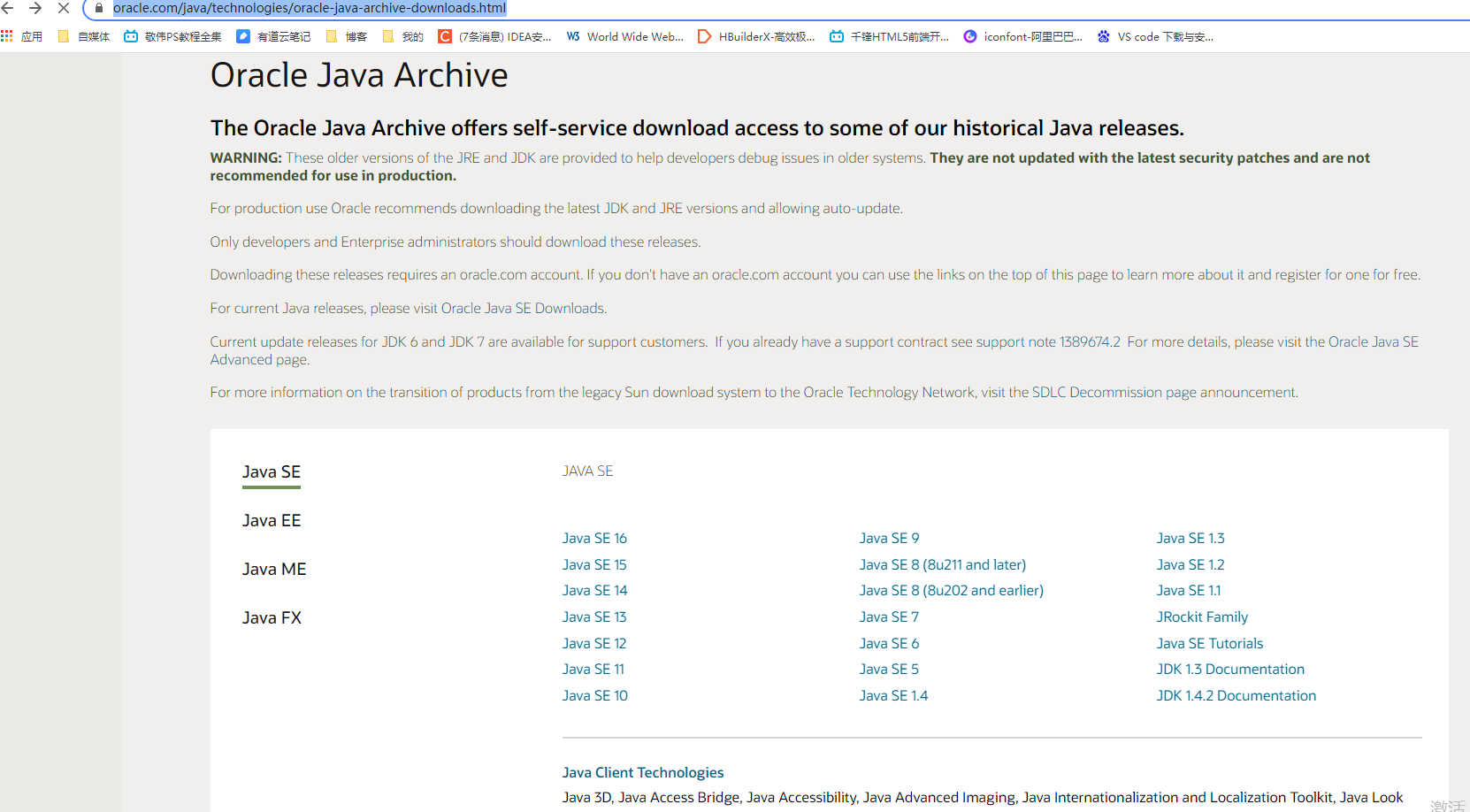Open the Java SE 10 link
Screen dimensions: 1470x812
click(x=595, y=696)
